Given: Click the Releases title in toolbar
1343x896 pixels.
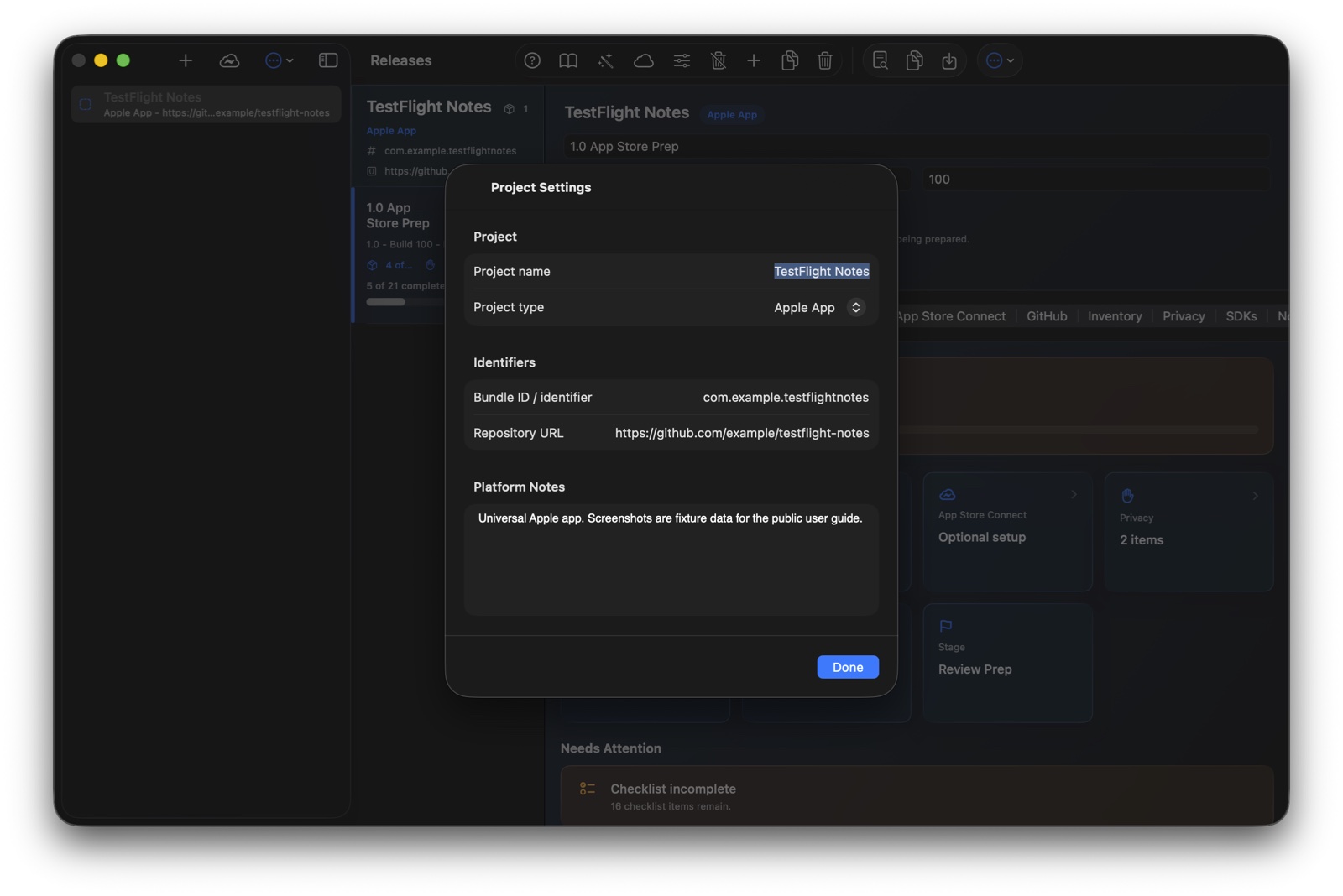Looking at the screenshot, I should pyautogui.click(x=401, y=60).
